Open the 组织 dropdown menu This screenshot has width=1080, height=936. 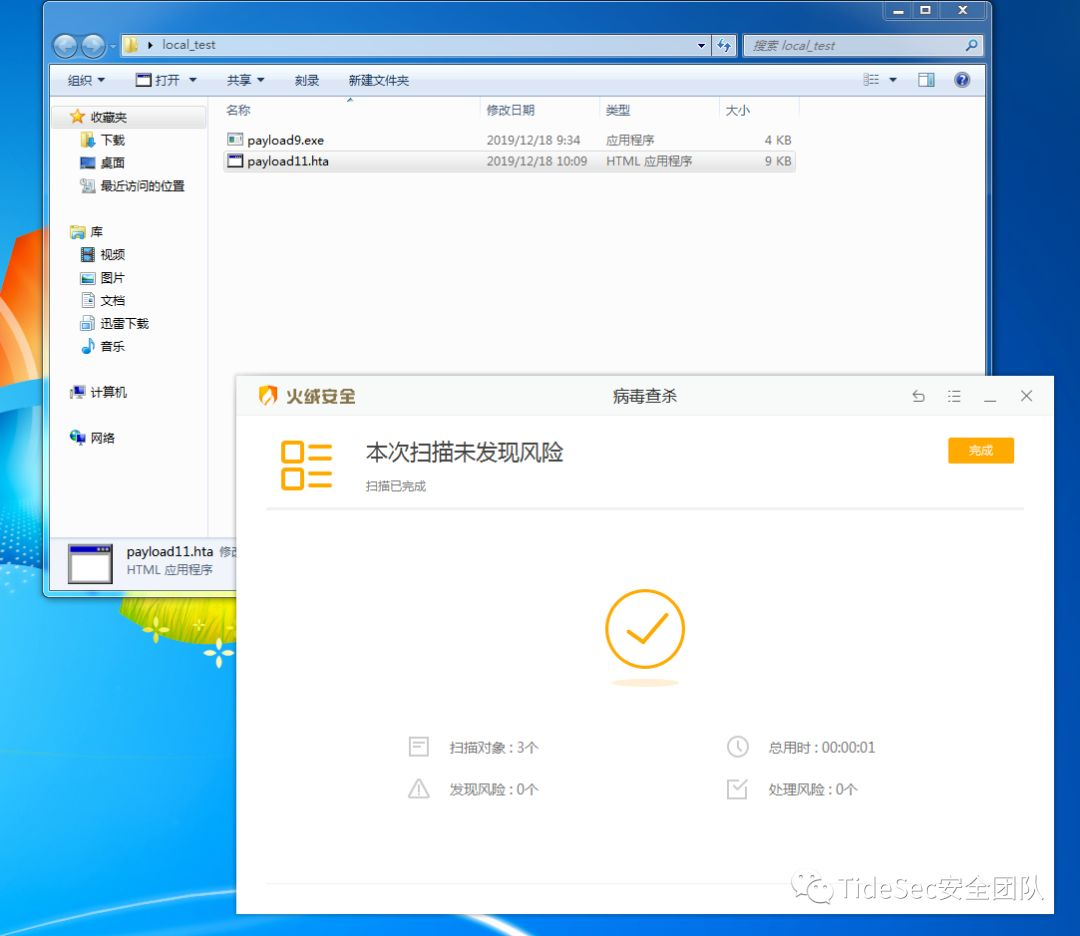[86, 81]
